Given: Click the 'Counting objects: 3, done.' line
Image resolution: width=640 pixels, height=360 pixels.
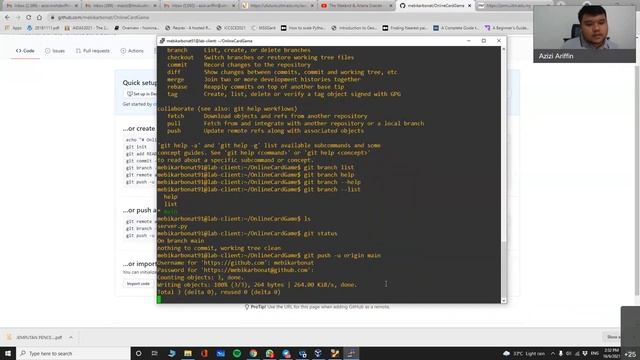Looking at the screenshot, I should (x=200, y=278).
